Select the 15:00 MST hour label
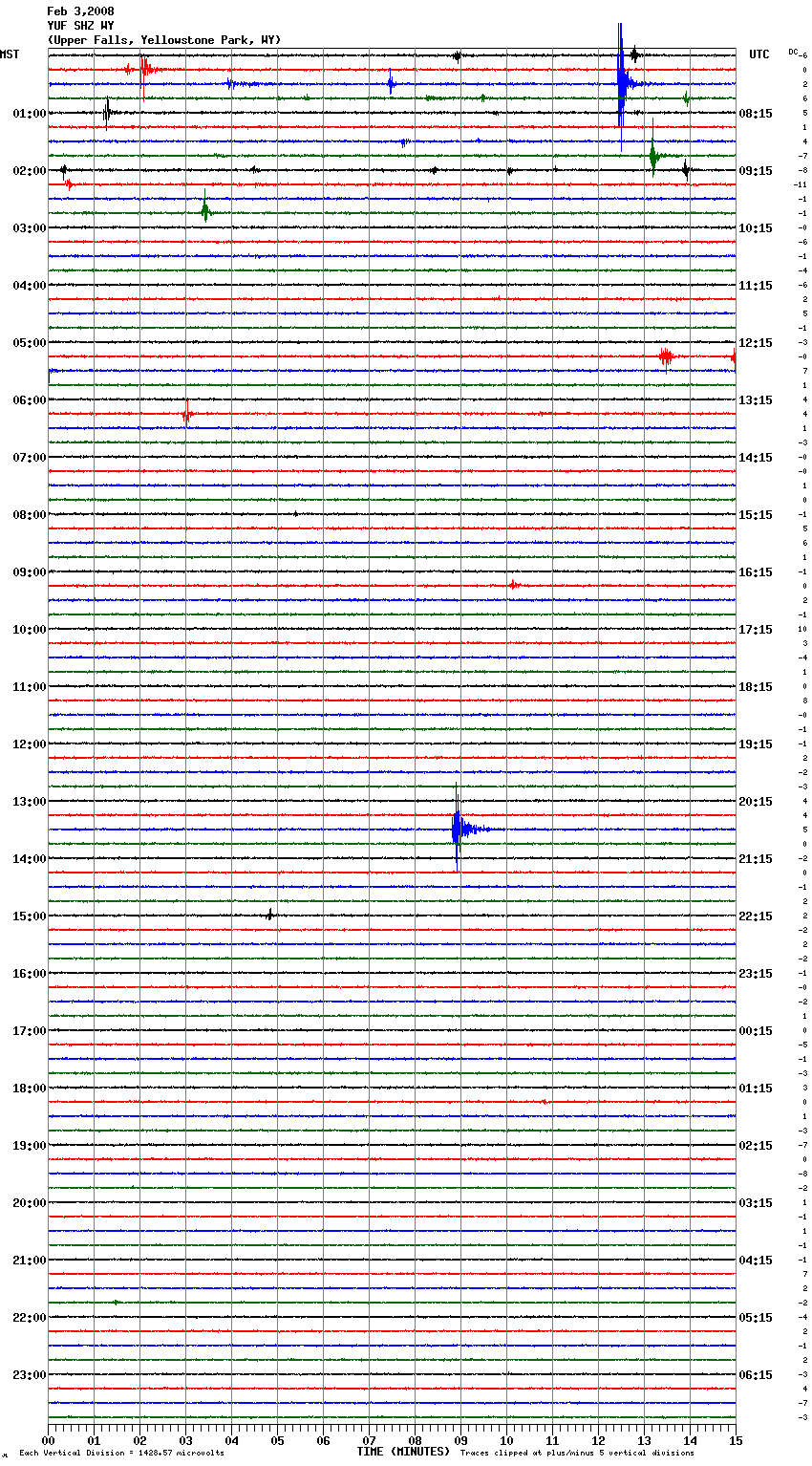Image resolution: width=812 pixels, height=1466 pixels. [30, 916]
